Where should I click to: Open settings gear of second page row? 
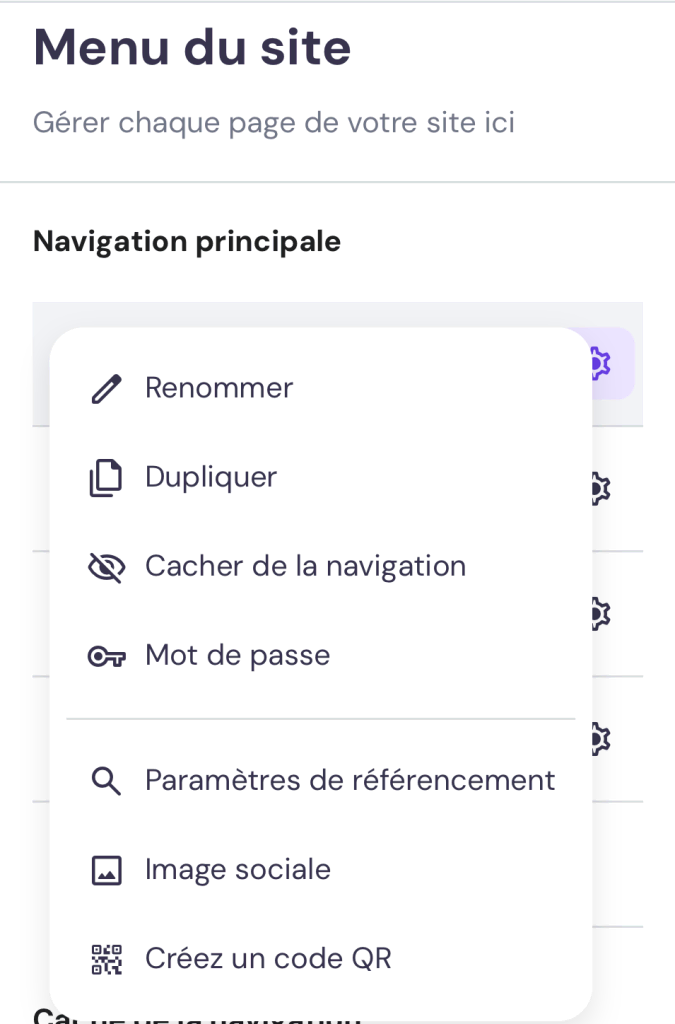(602, 488)
